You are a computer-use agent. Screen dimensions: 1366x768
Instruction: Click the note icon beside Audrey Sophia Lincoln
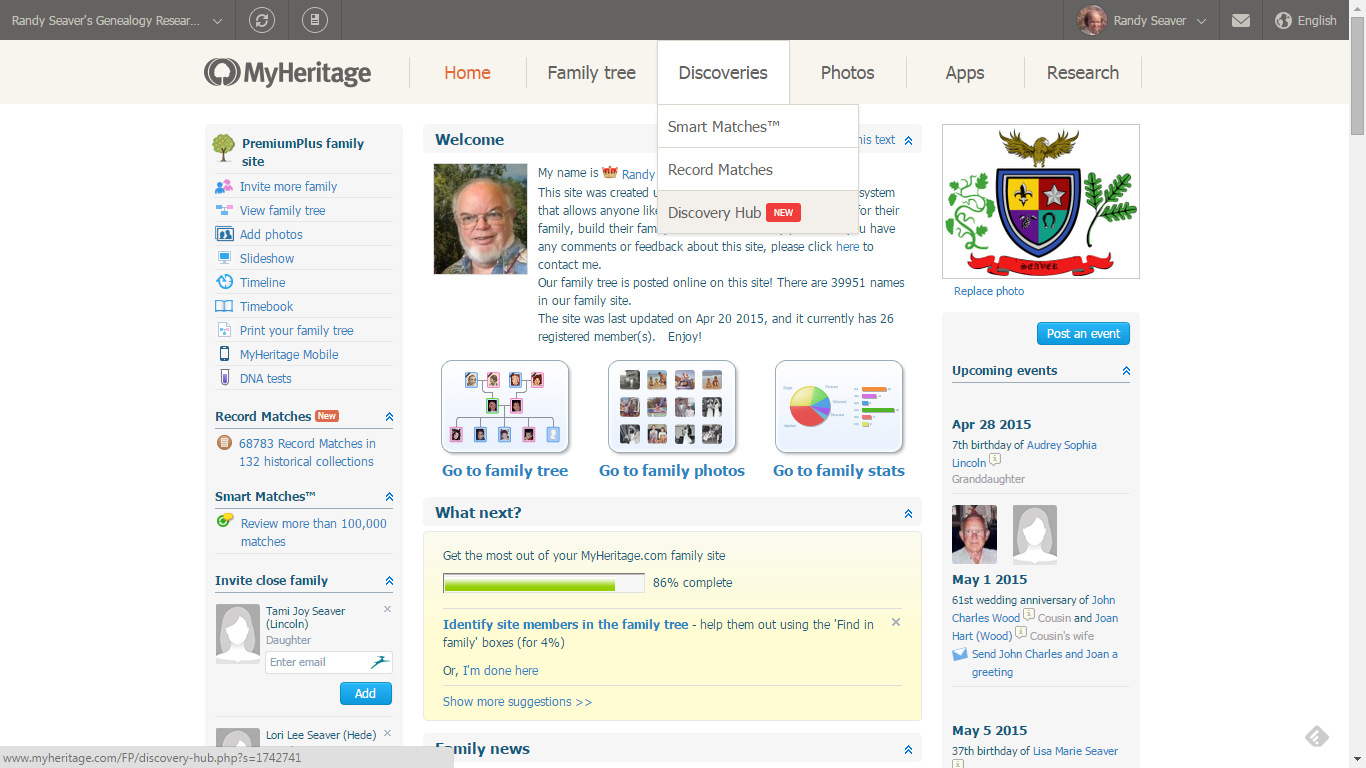tap(995, 460)
